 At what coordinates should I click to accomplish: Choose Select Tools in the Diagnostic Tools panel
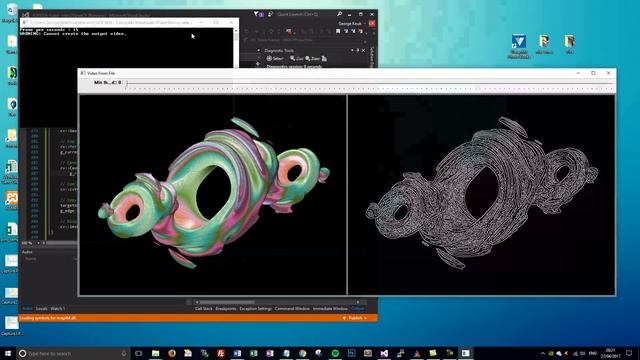click(x=275, y=59)
